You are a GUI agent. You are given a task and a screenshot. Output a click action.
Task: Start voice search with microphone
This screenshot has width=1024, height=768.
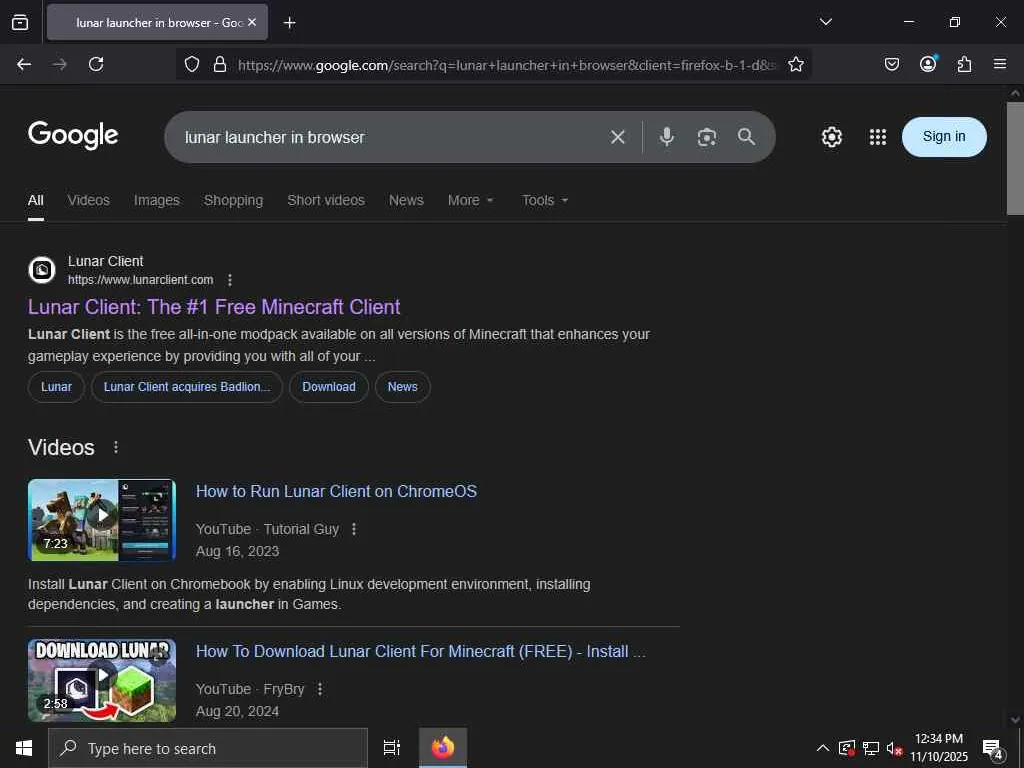[666, 136]
